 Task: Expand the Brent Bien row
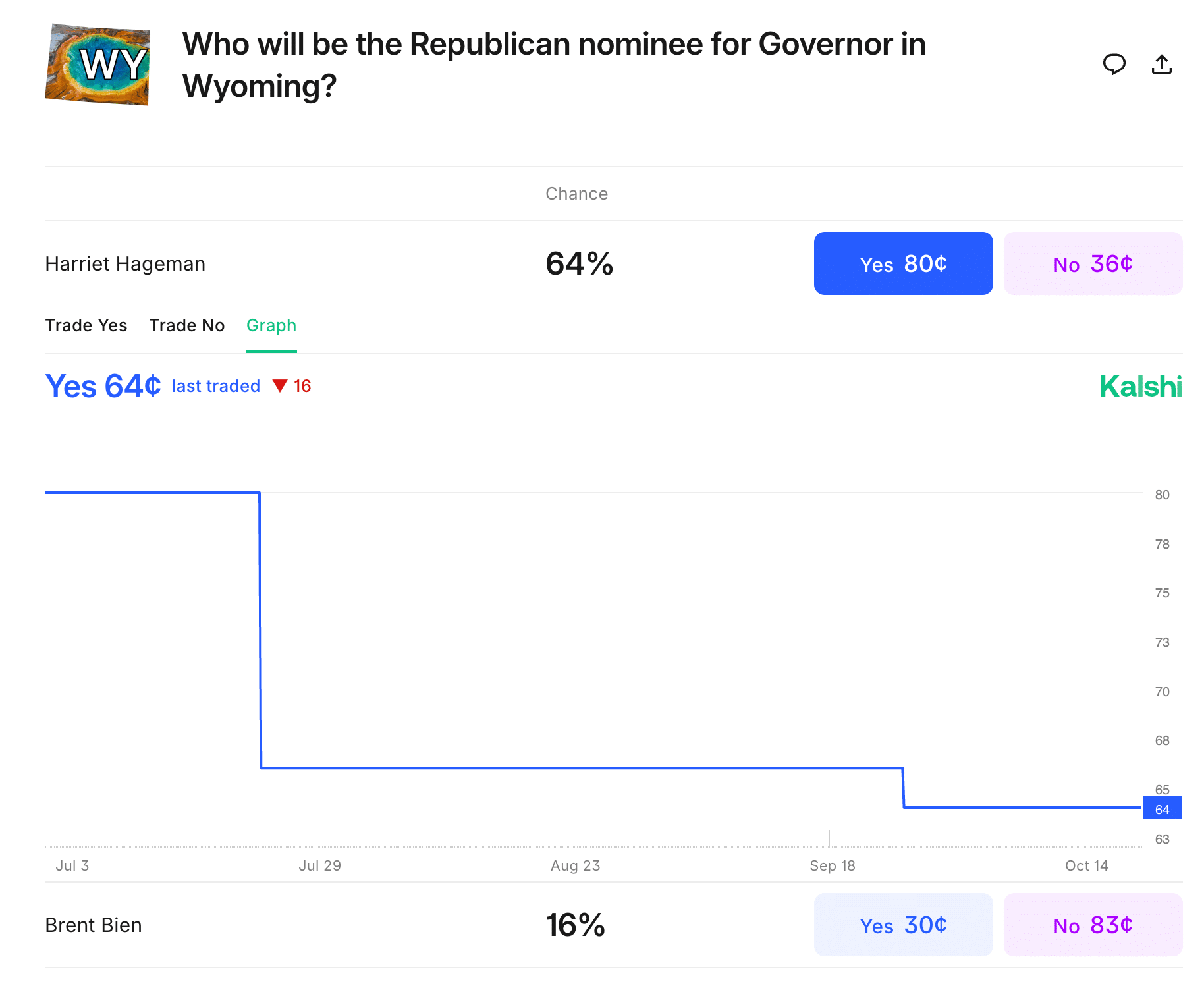point(94,925)
